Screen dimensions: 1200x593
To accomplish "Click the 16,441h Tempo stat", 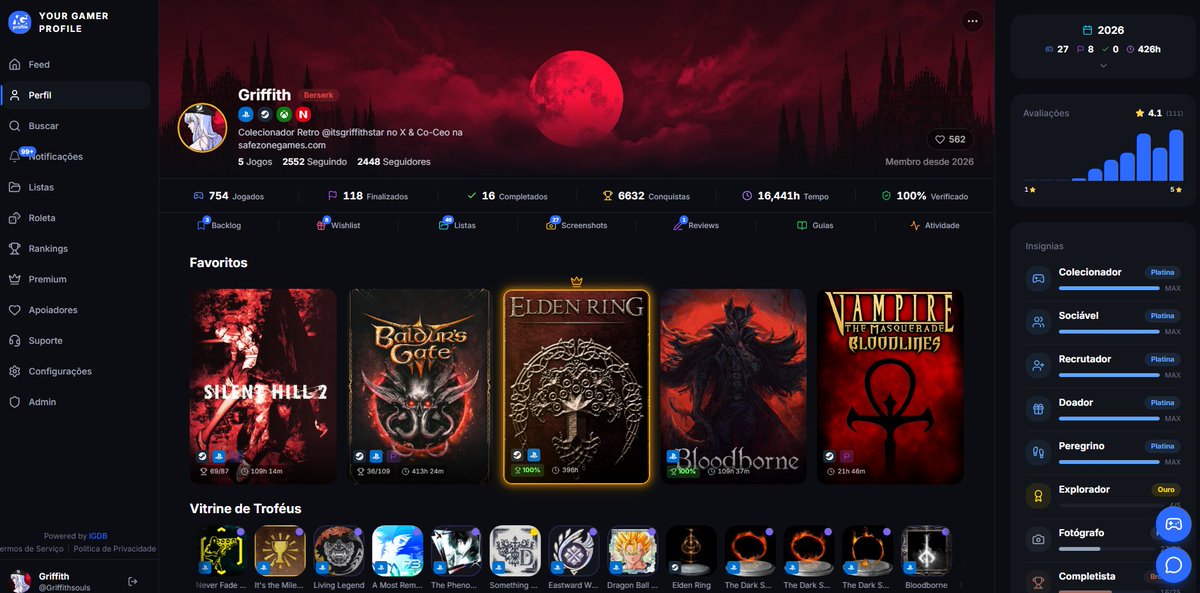I will 785,196.
